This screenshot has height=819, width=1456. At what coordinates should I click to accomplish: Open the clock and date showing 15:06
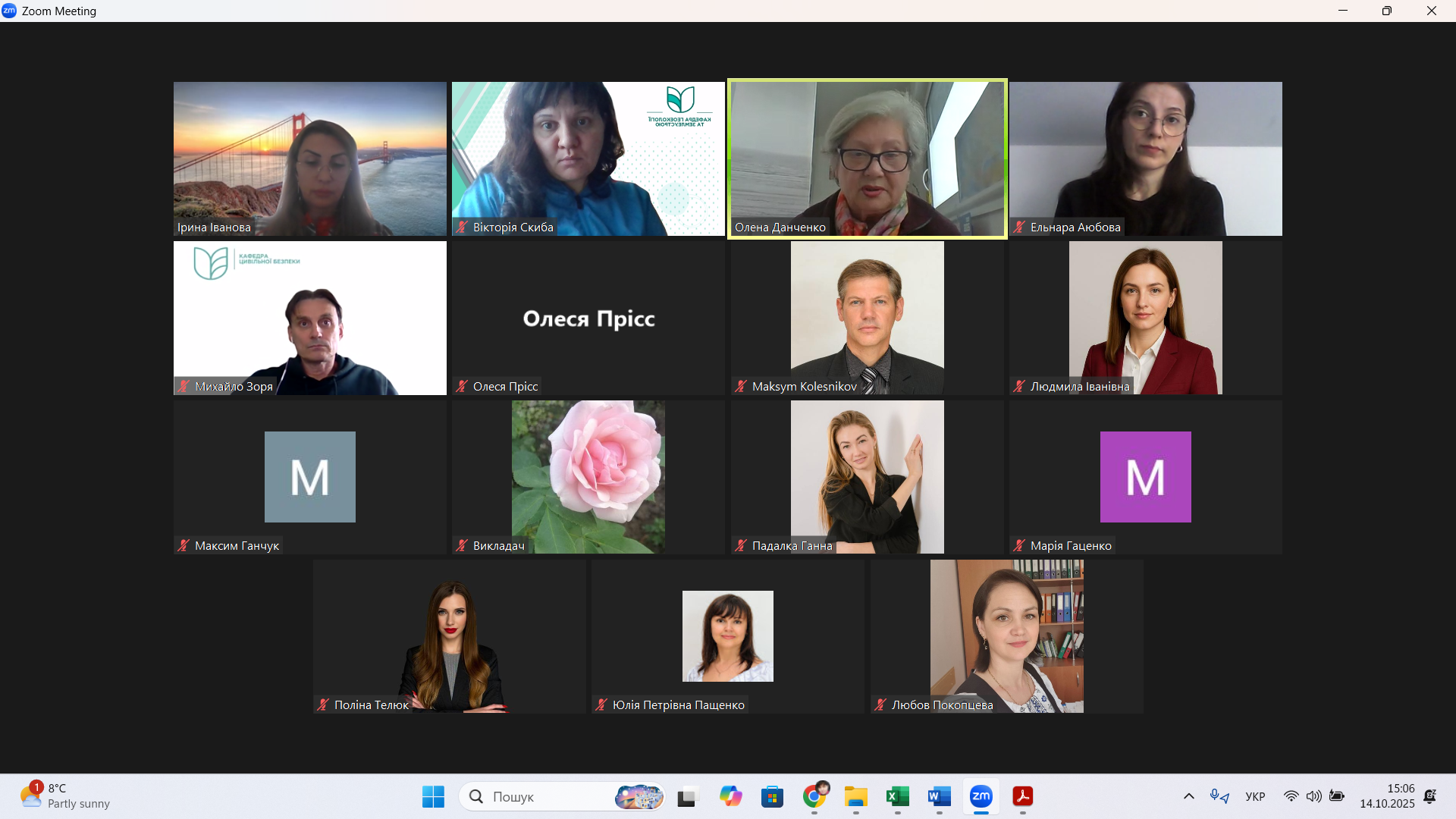pos(1387,795)
